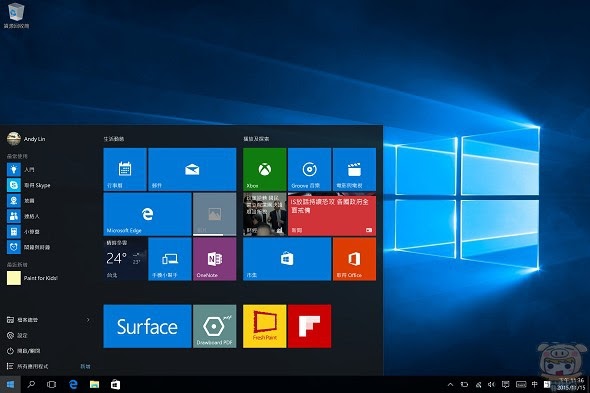Expand the File Explorer jump list arrow
The height and width of the screenshot is (393, 590).
click(88, 320)
